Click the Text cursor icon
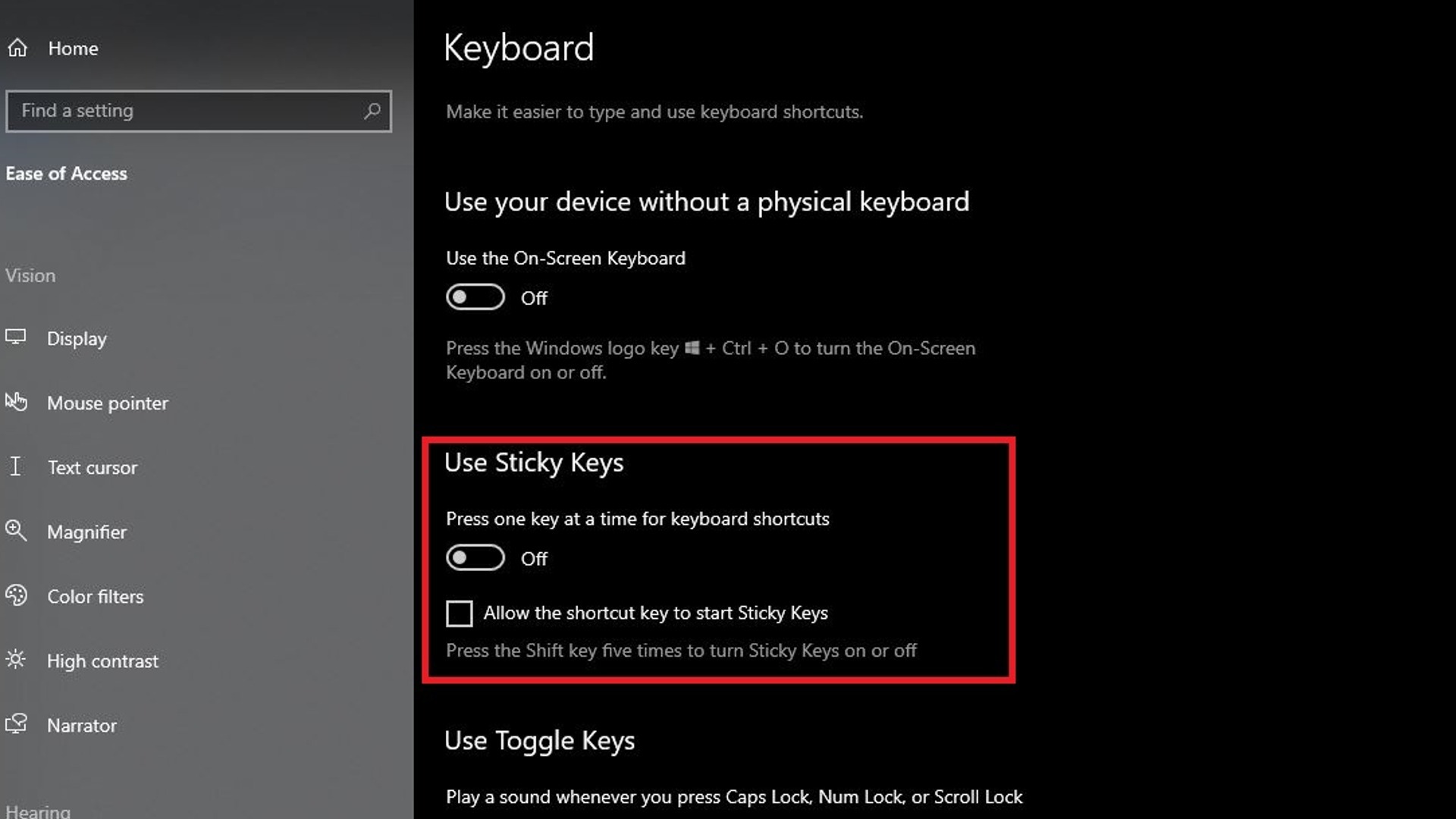Image resolution: width=1456 pixels, height=819 pixels. tap(17, 467)
